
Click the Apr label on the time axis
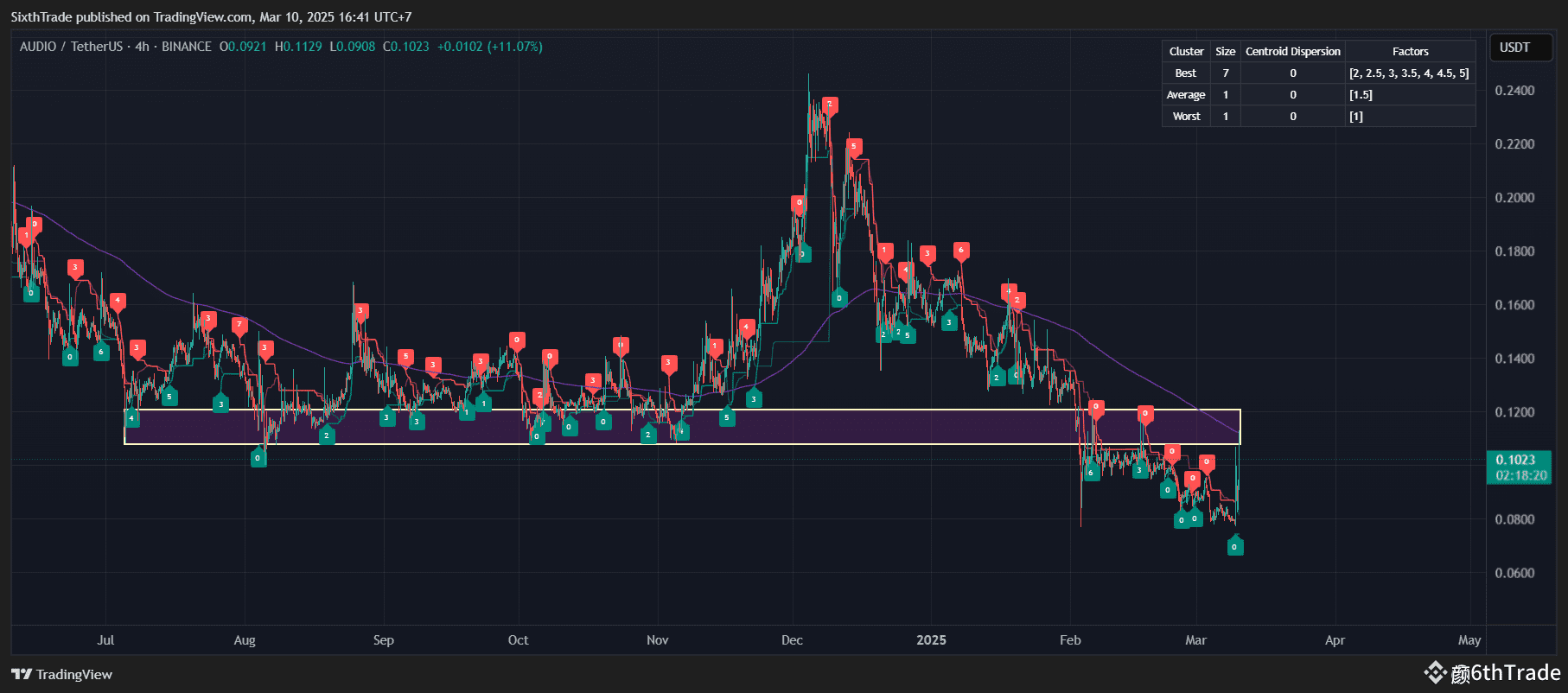click(x=1335, y=640)
